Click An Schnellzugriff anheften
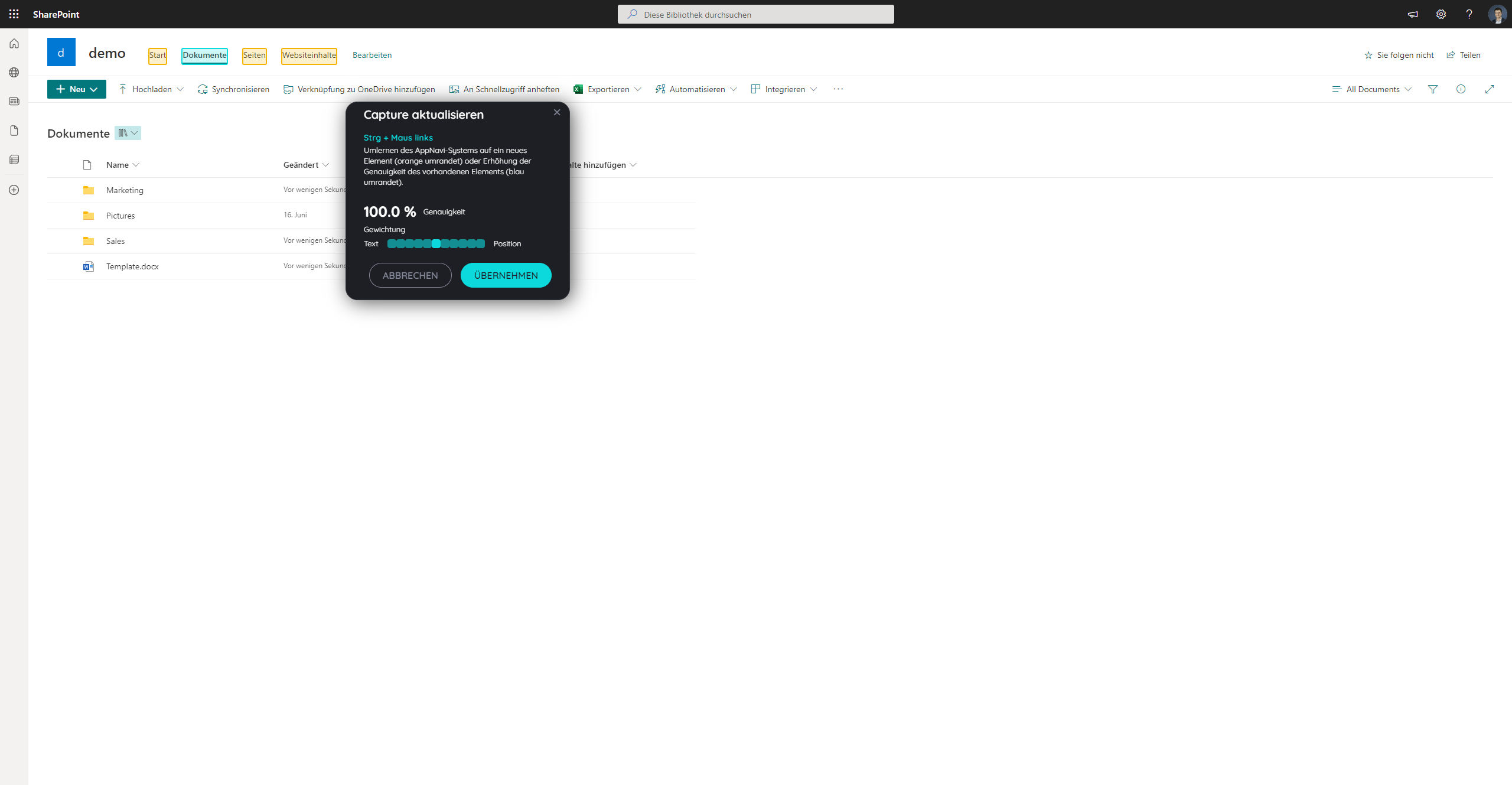Screen dimensions: 1512x785 pos(504,89)
